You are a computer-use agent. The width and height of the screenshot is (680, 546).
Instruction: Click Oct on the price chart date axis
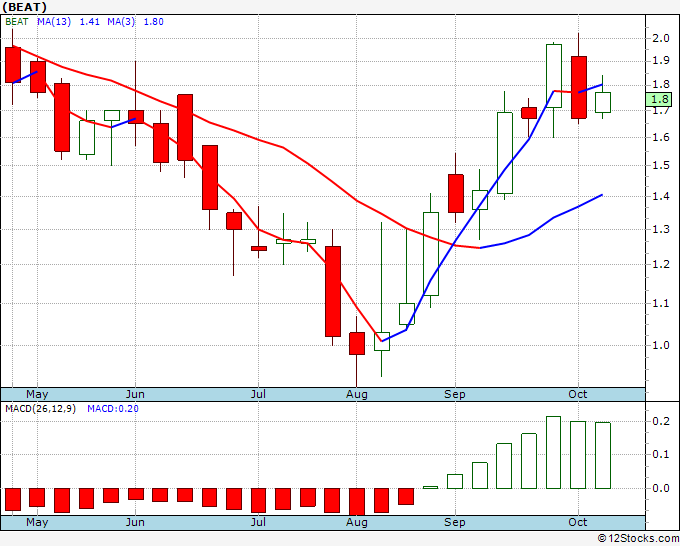pyautogui.click(x=578, y=394)
